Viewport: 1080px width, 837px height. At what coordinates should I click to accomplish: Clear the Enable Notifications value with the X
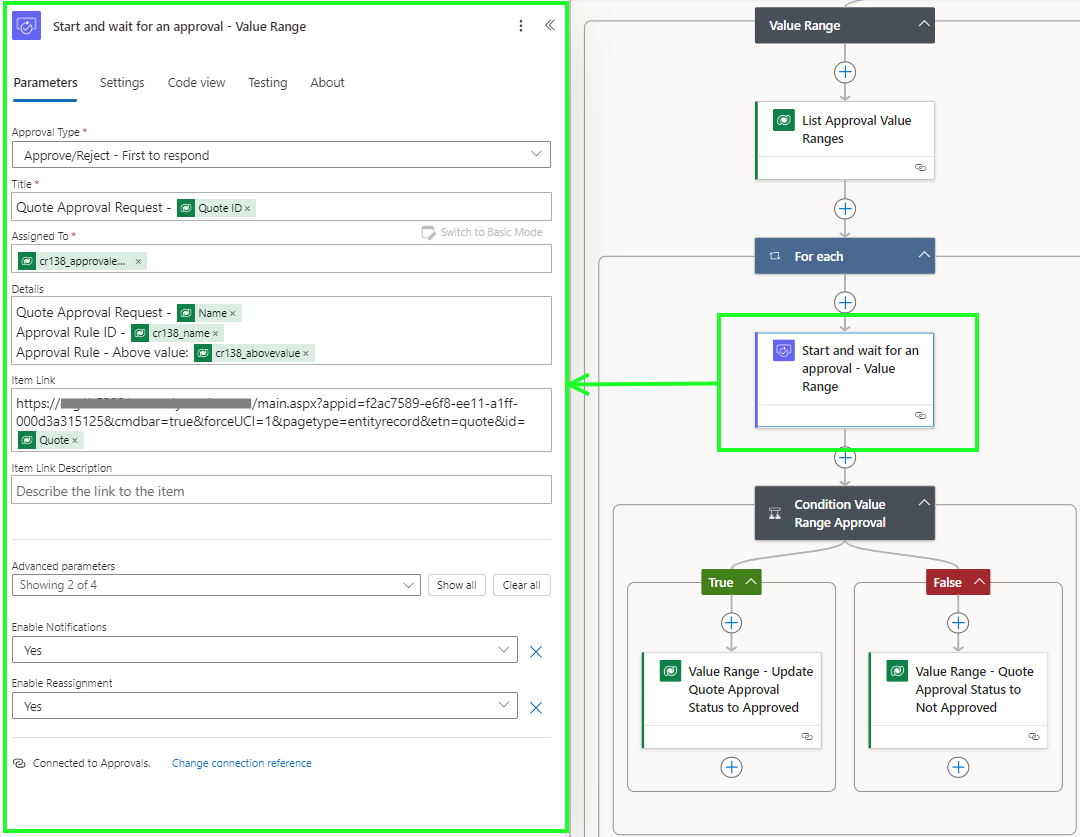point(535,651)
